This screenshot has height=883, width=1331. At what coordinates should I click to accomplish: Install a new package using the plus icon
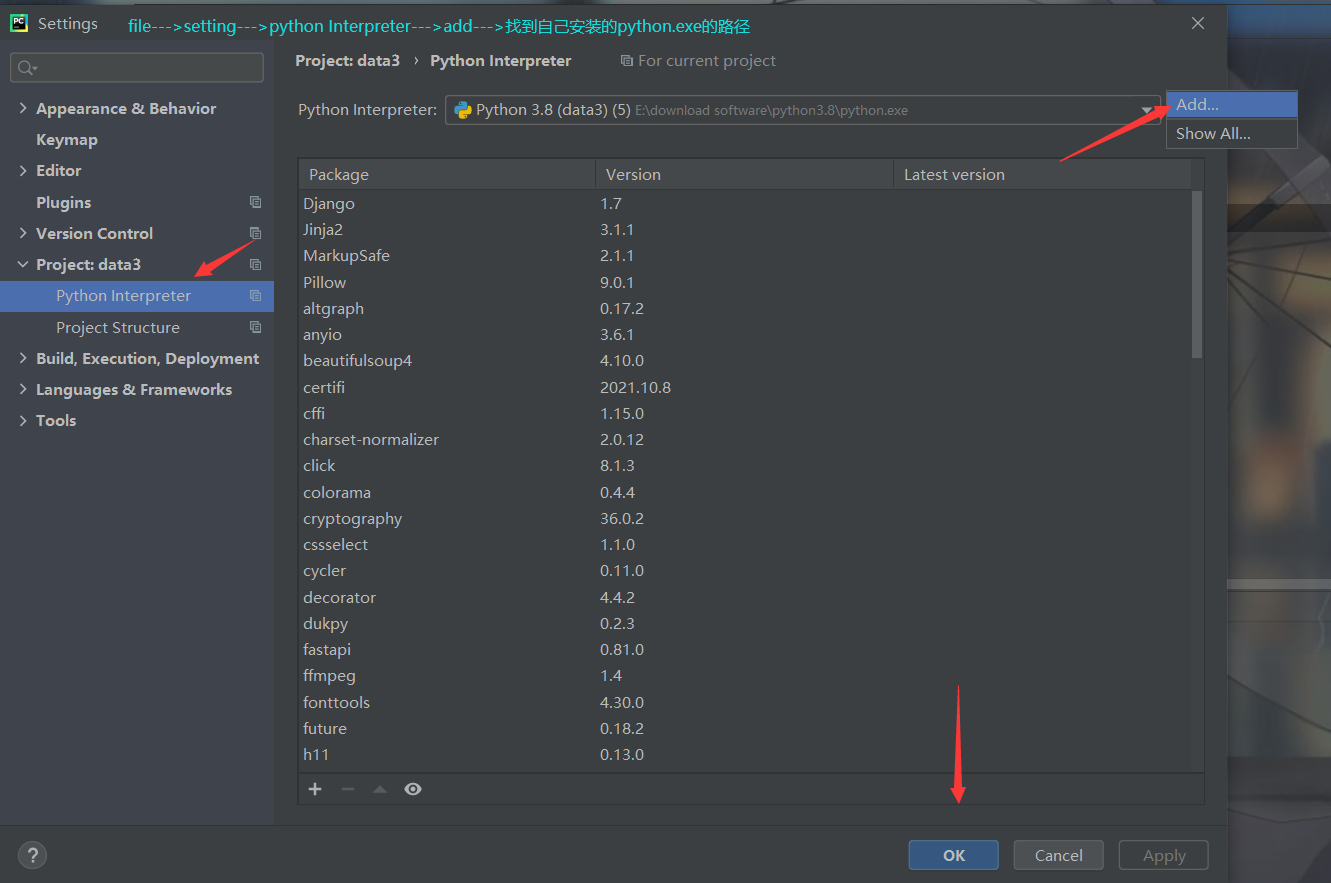[x=315, y=789]
